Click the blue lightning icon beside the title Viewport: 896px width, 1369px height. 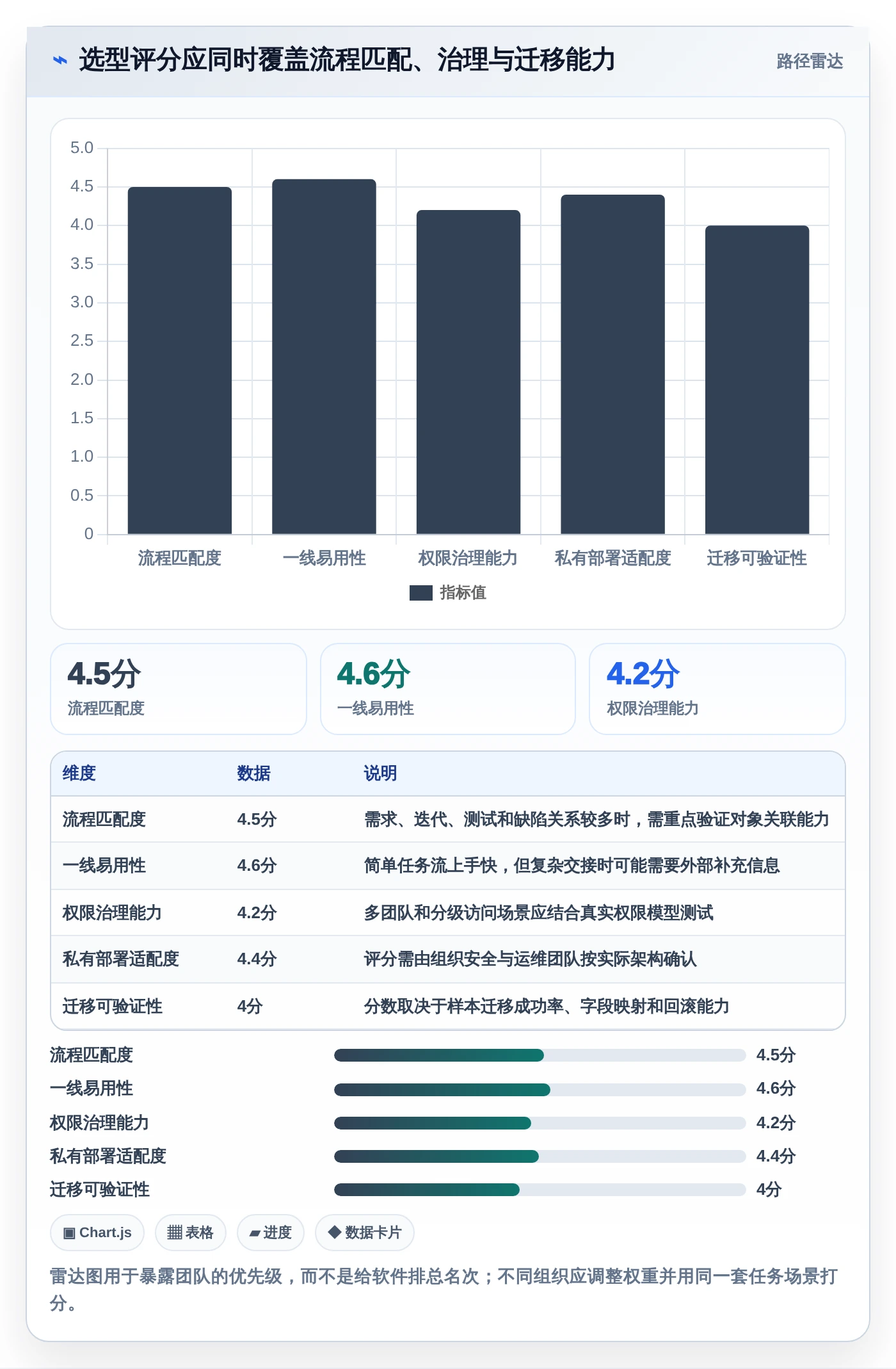[60, 60]
